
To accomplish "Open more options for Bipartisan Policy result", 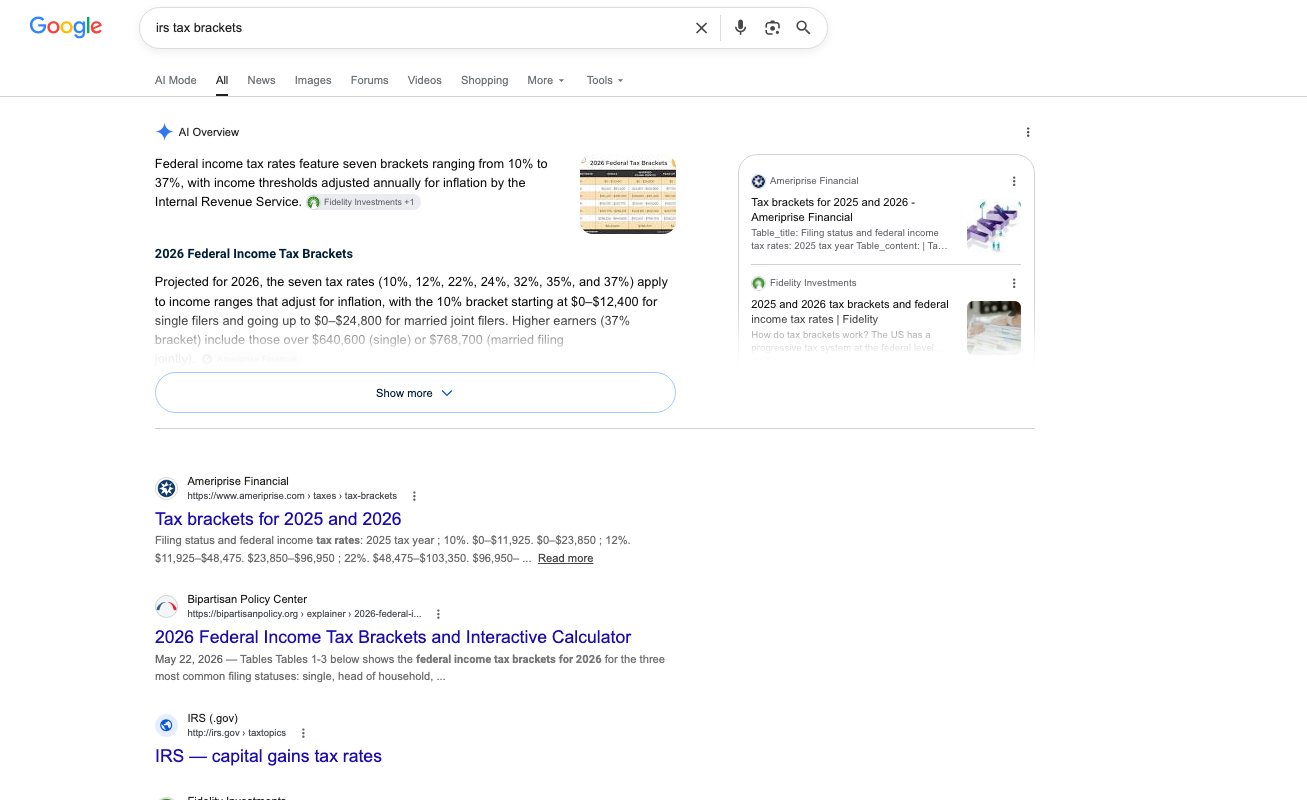I will tap(438, 614).
